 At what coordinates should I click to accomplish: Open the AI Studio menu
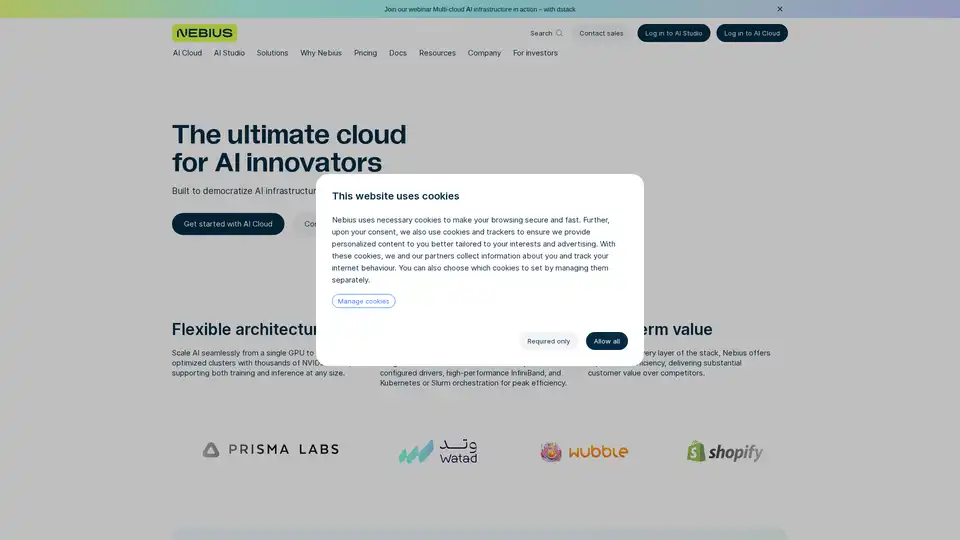tap(229, 53)
